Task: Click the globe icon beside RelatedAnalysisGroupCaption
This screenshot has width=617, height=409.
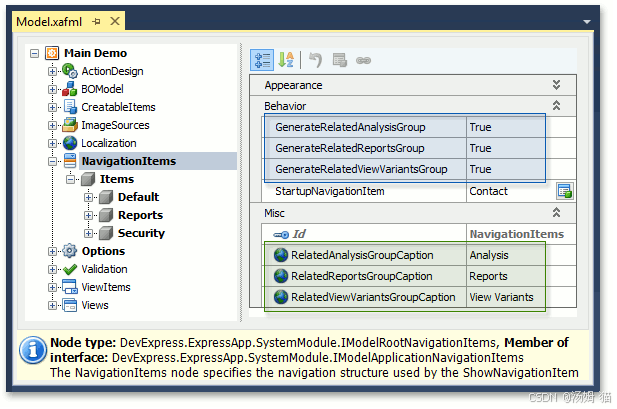Action: pyautogui.click(x=281, y=255)
